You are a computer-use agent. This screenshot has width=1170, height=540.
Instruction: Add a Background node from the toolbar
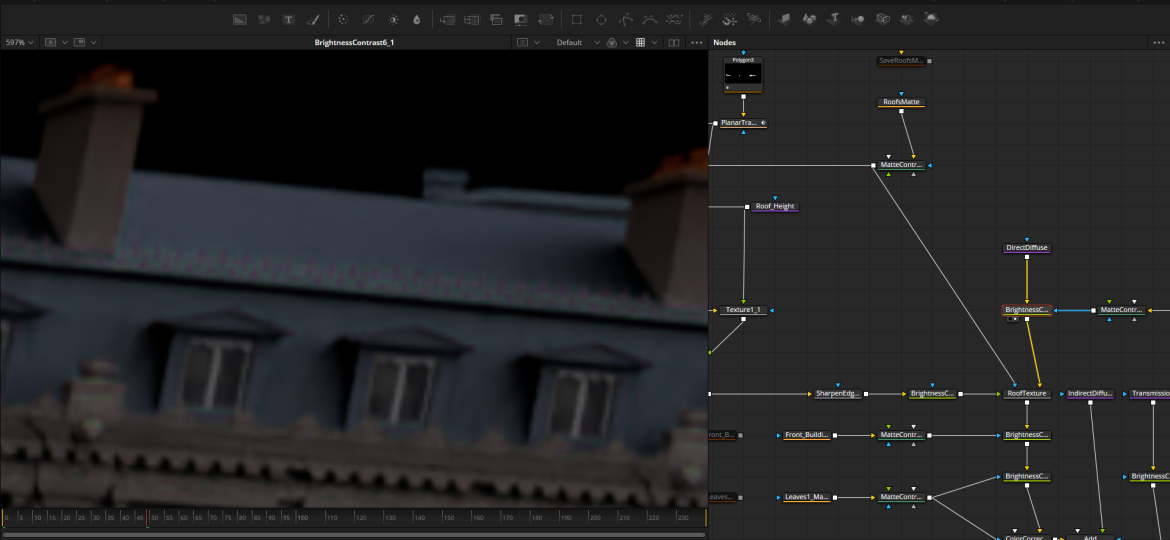pyautogui.click(x=239, y=19)
